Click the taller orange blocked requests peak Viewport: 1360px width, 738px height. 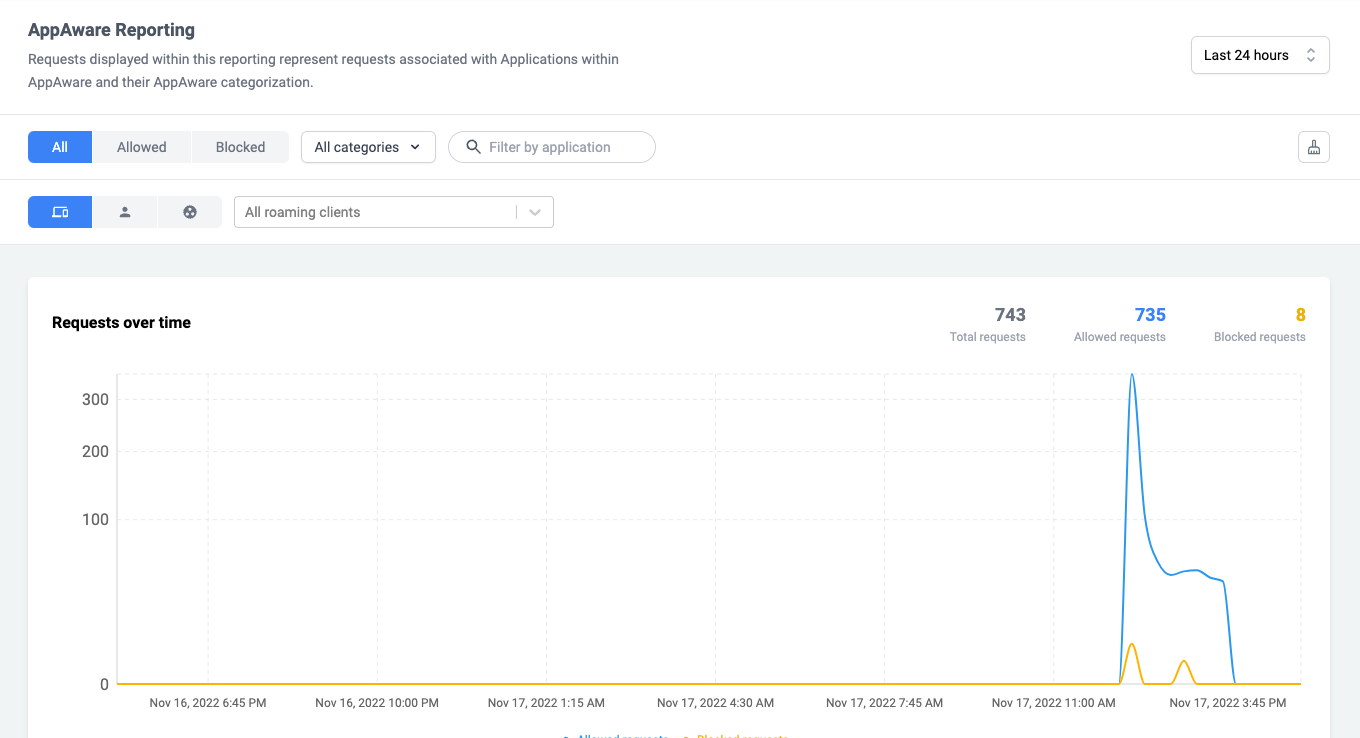(x=1131, y=645)
